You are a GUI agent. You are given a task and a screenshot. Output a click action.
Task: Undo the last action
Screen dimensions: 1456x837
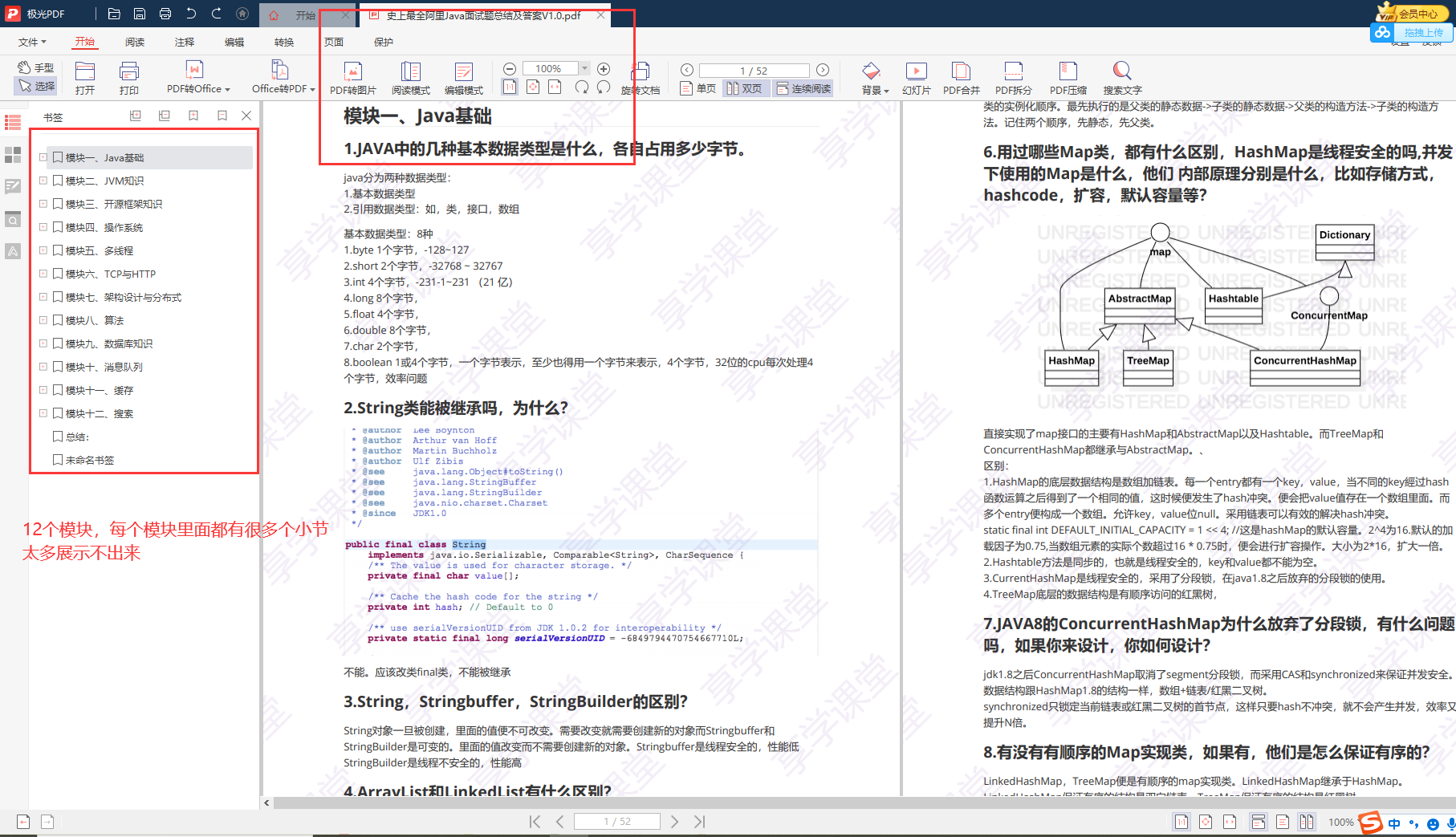pyautogui.click(x=191, y=14)
